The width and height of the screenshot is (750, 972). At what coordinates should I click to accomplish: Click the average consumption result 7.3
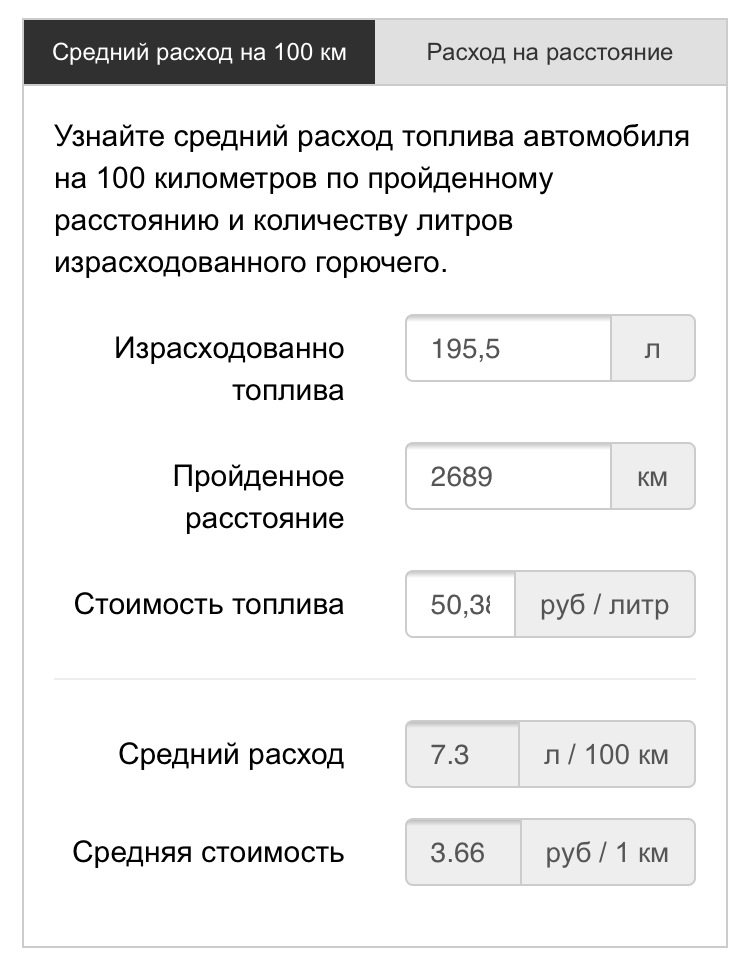pyautogui.click(x=462, y=754)
